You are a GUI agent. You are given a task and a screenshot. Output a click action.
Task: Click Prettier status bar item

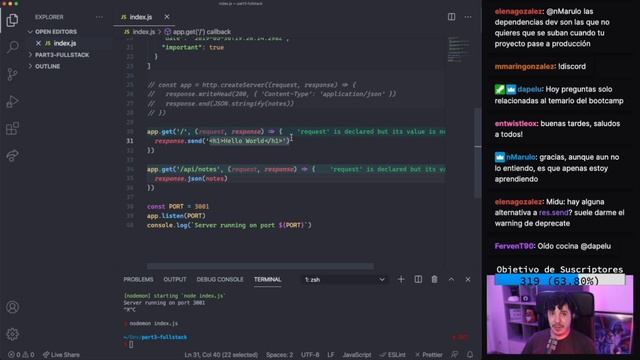pyautogui.click(x=429, y=355)
